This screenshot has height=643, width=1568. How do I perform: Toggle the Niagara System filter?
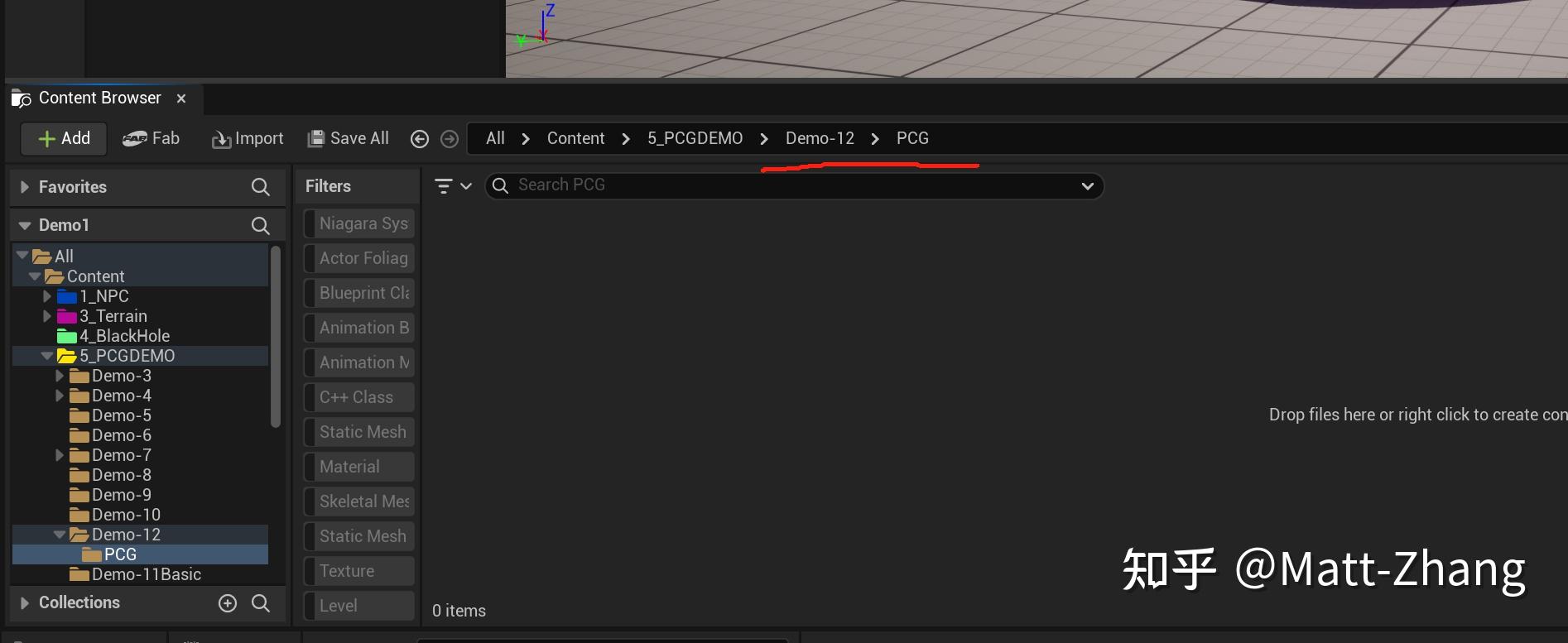click(x=359, y=223)
